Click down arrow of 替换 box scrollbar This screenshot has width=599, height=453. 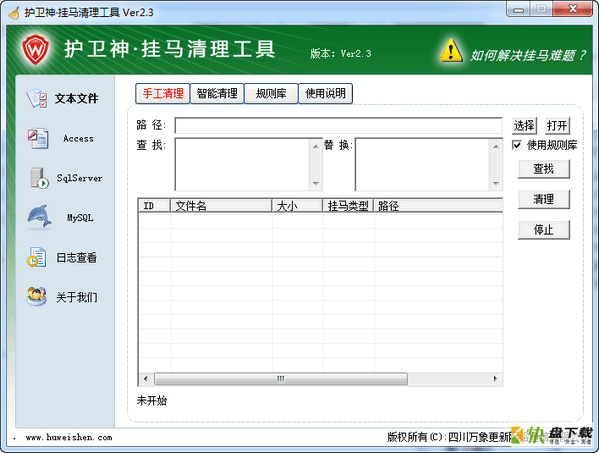point(496,183)
